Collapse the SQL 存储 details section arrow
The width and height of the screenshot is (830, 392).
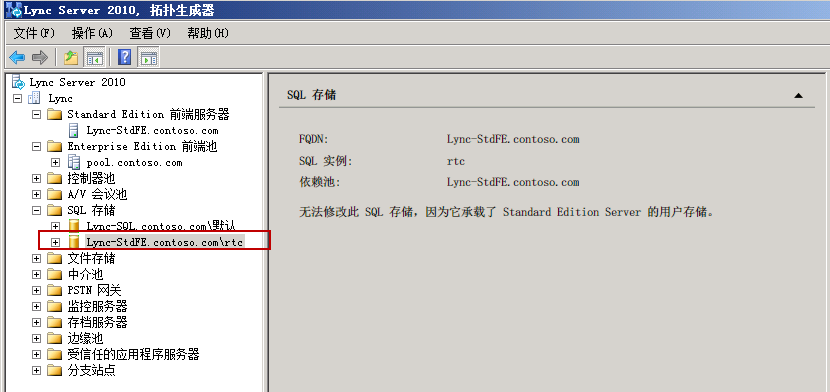(799, 96)
